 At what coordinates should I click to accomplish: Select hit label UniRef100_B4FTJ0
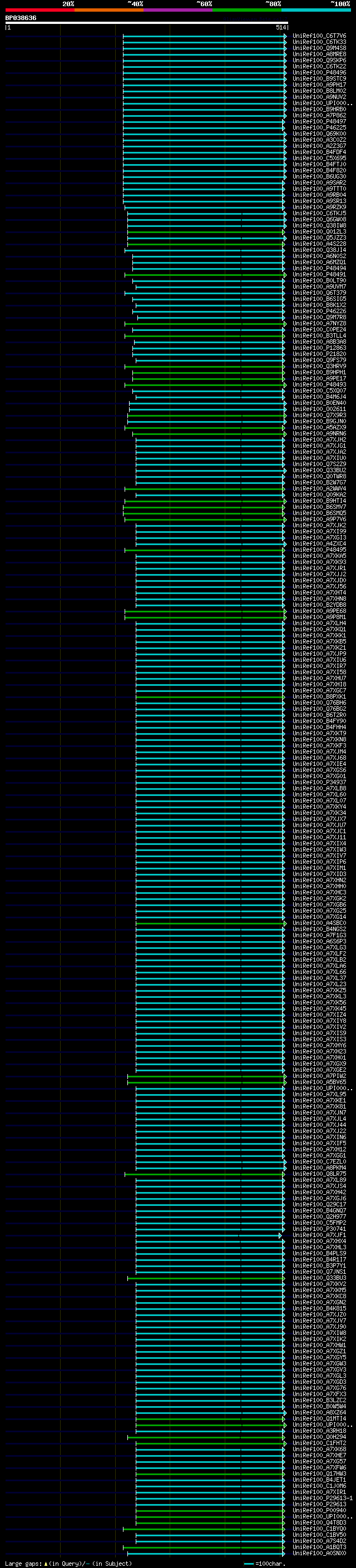click(319, 164)
